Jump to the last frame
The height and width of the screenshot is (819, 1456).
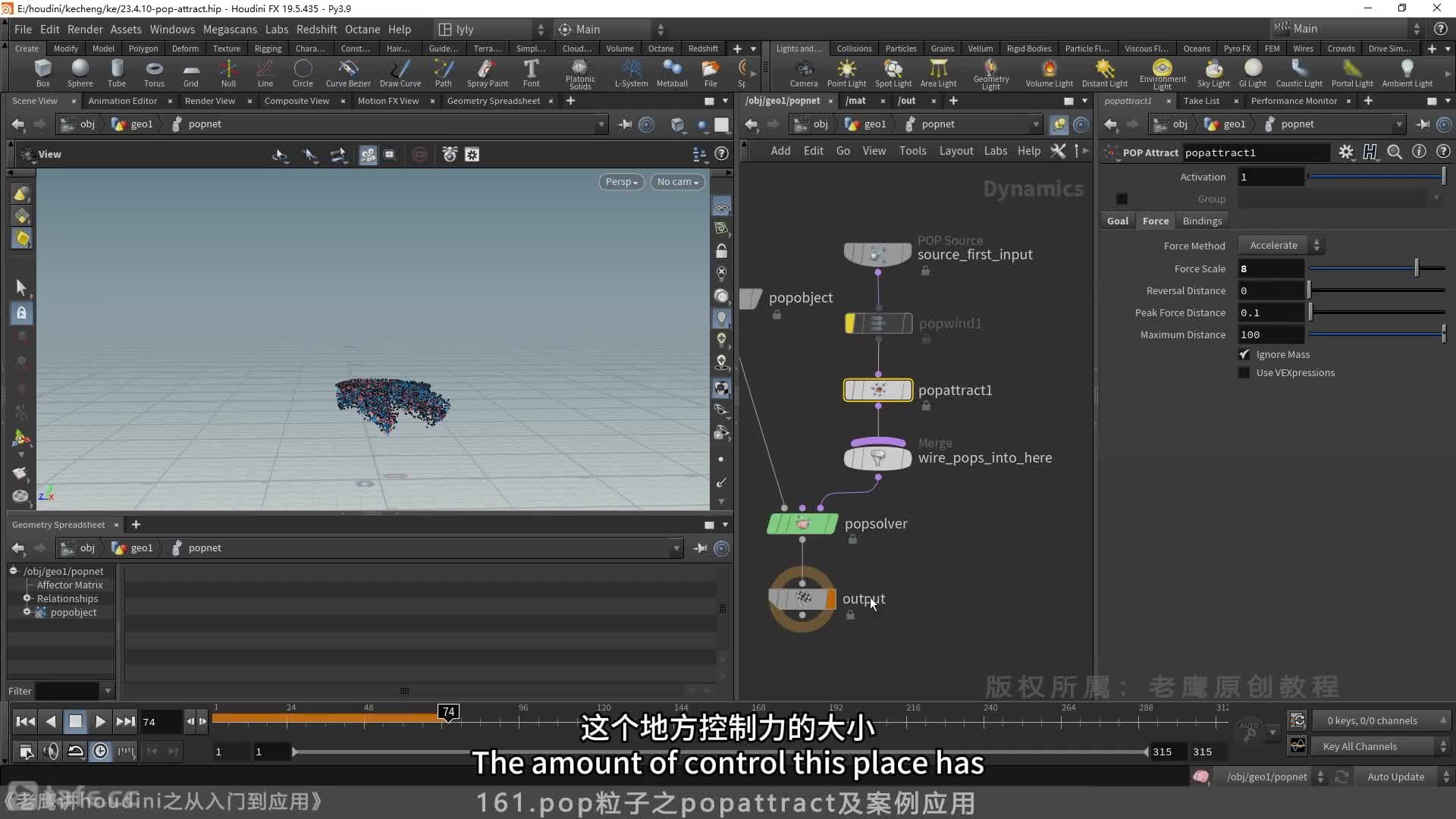[x=125, y=721]
